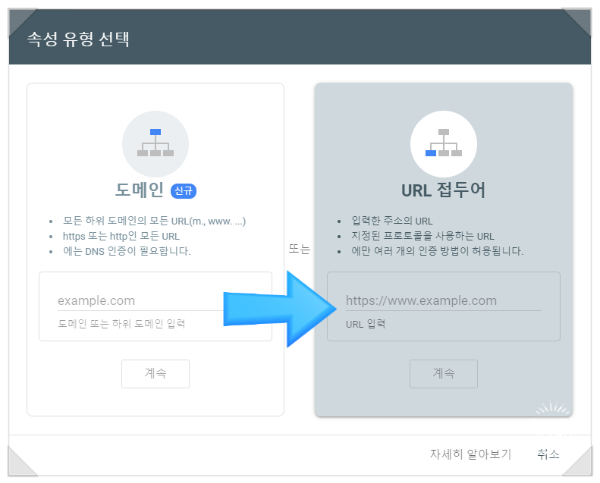Click the 속성 유형 선택 dialog title
The height and width of the screenshot is (483, 600).
78,39
